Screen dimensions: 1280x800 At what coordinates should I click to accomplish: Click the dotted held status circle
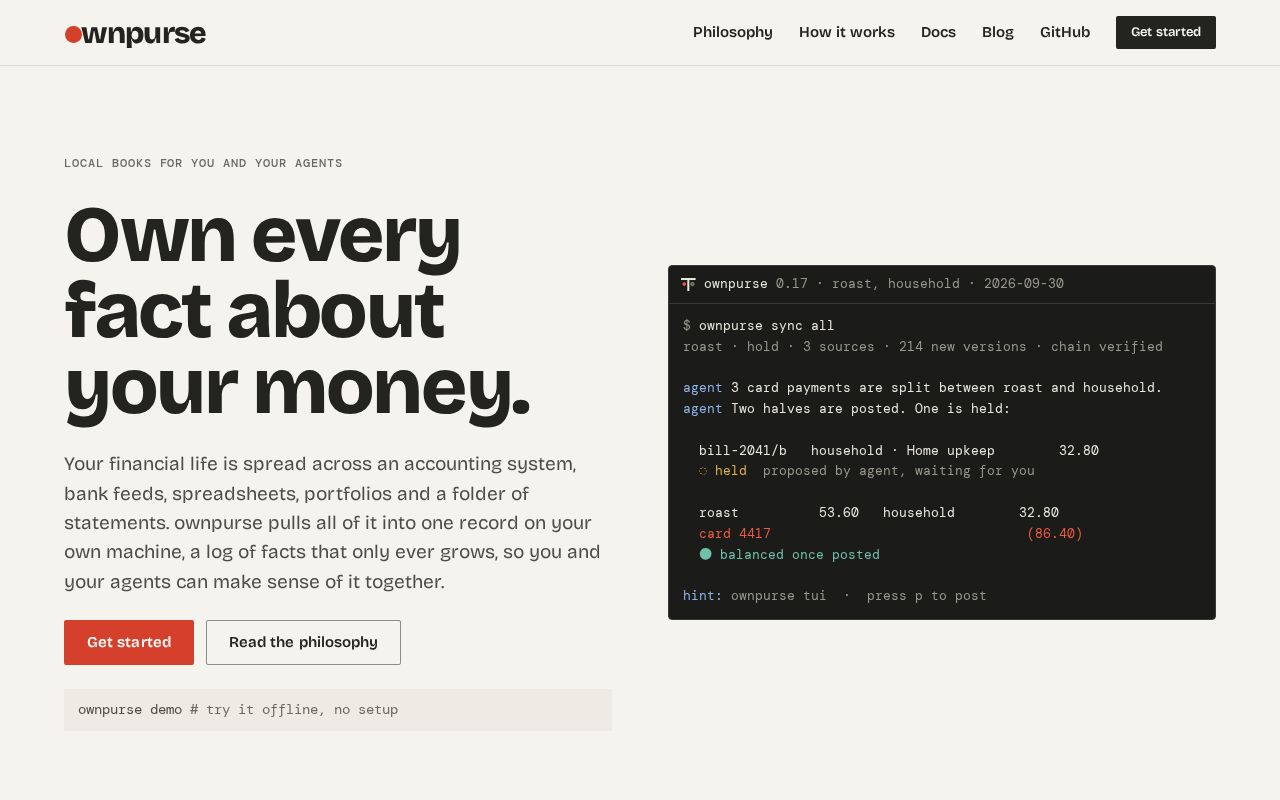(703, 471)
